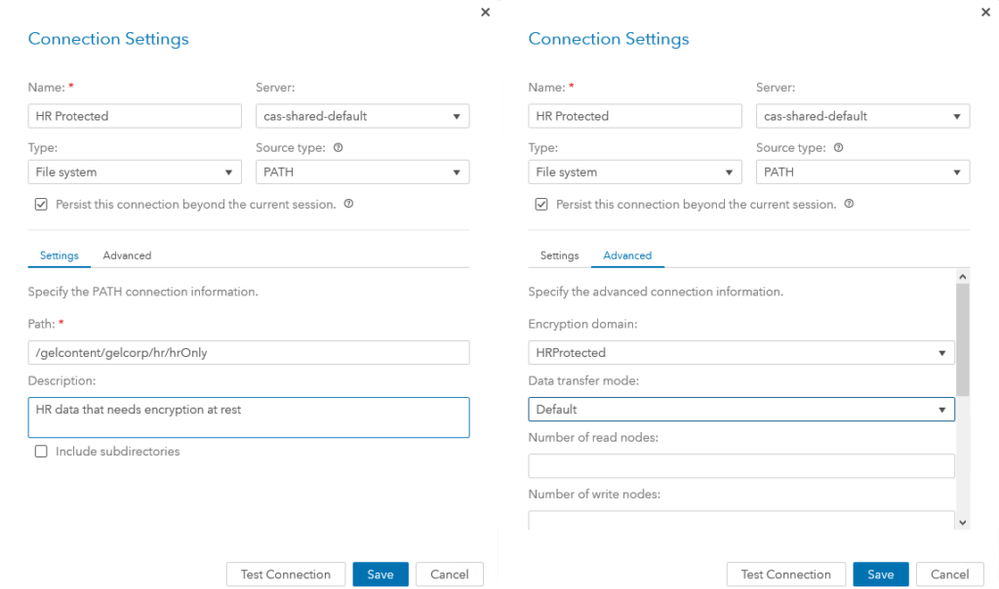Click scrollbar up arrow in Advanced panel
The height and width of the screenshot is (589, 999).
coord(962,276)
